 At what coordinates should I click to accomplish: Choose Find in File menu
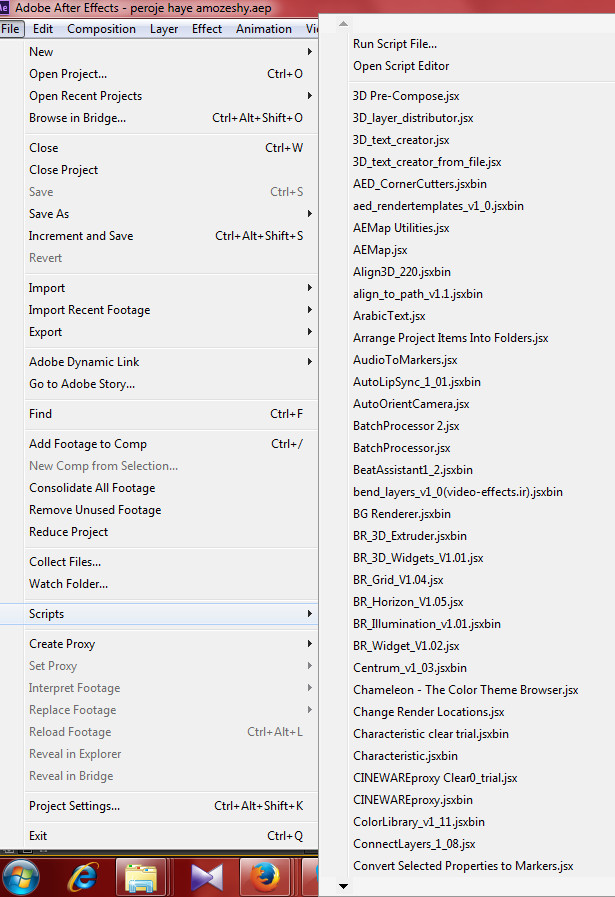[170, 414]
